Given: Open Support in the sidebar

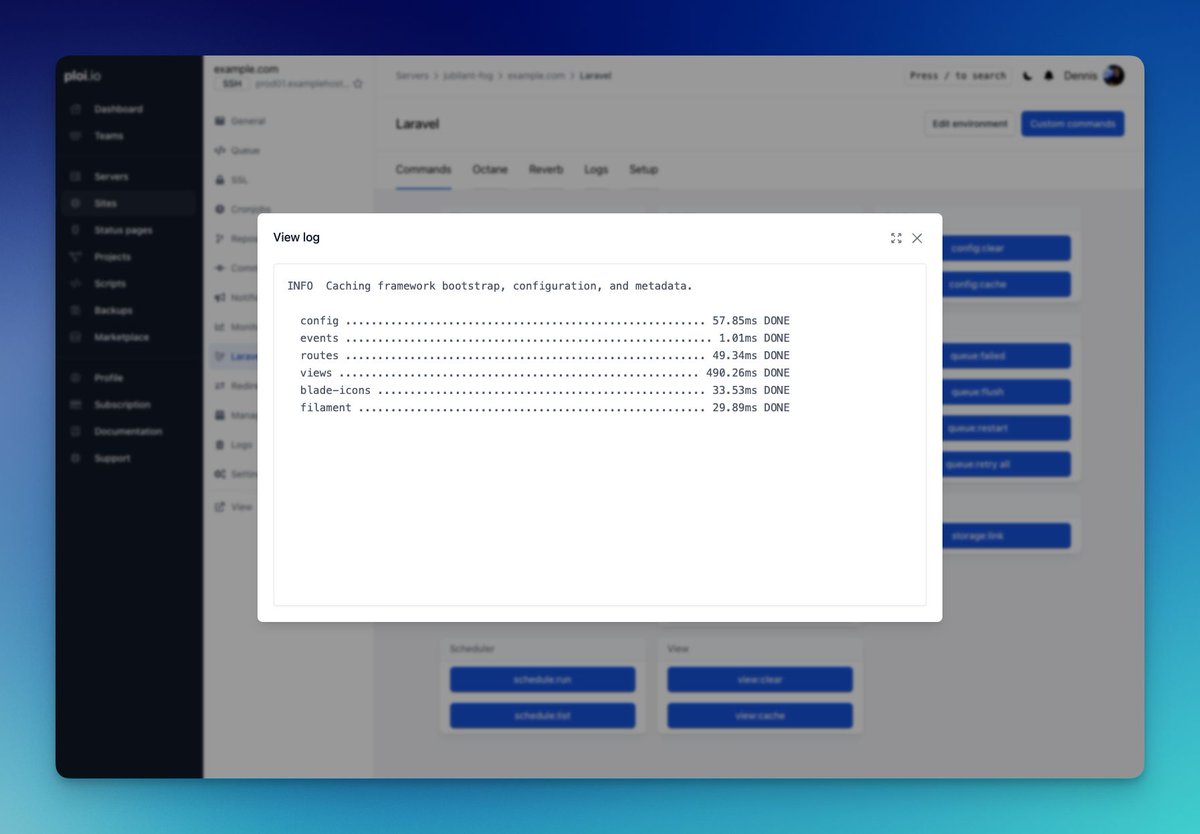Looking at the screenshot, I should tap(112, 458).
